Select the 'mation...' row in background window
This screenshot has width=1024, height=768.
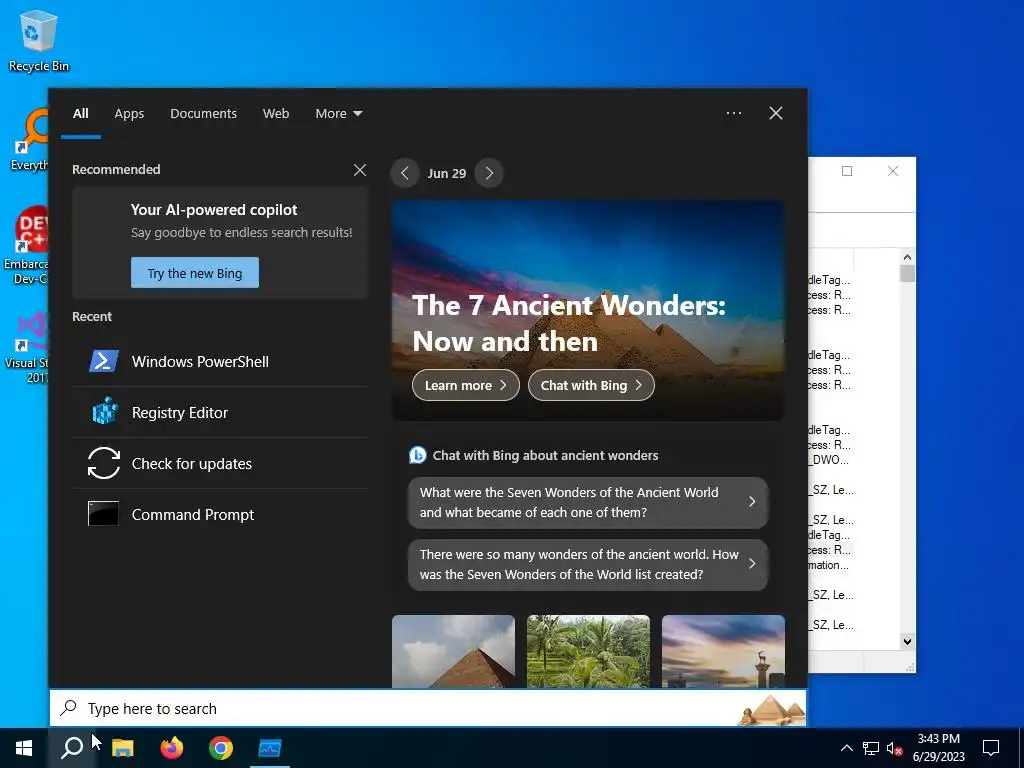(x=829, y=565)
